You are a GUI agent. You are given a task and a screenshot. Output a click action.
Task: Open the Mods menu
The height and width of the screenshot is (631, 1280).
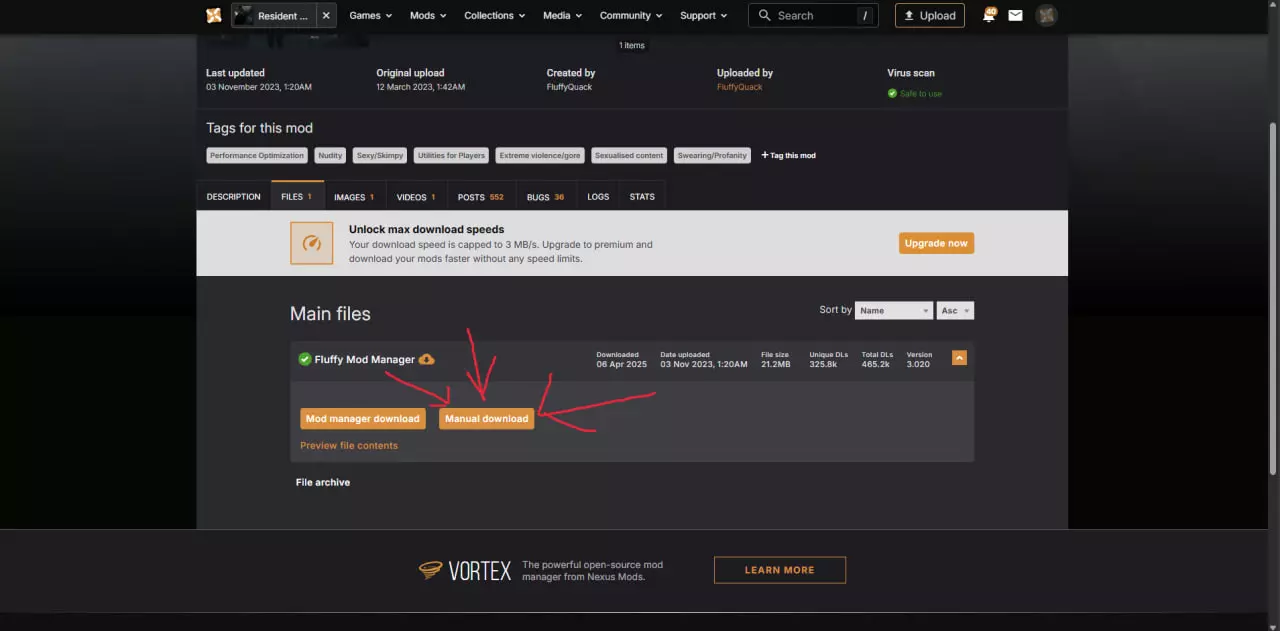pos(428,16)
